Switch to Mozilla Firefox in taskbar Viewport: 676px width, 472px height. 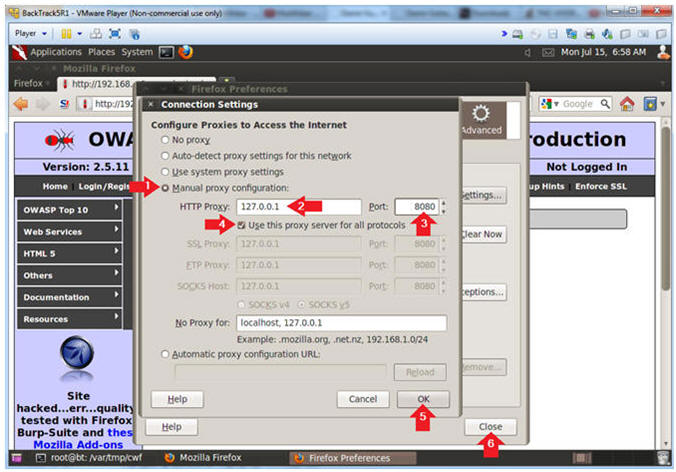point(203,458)
